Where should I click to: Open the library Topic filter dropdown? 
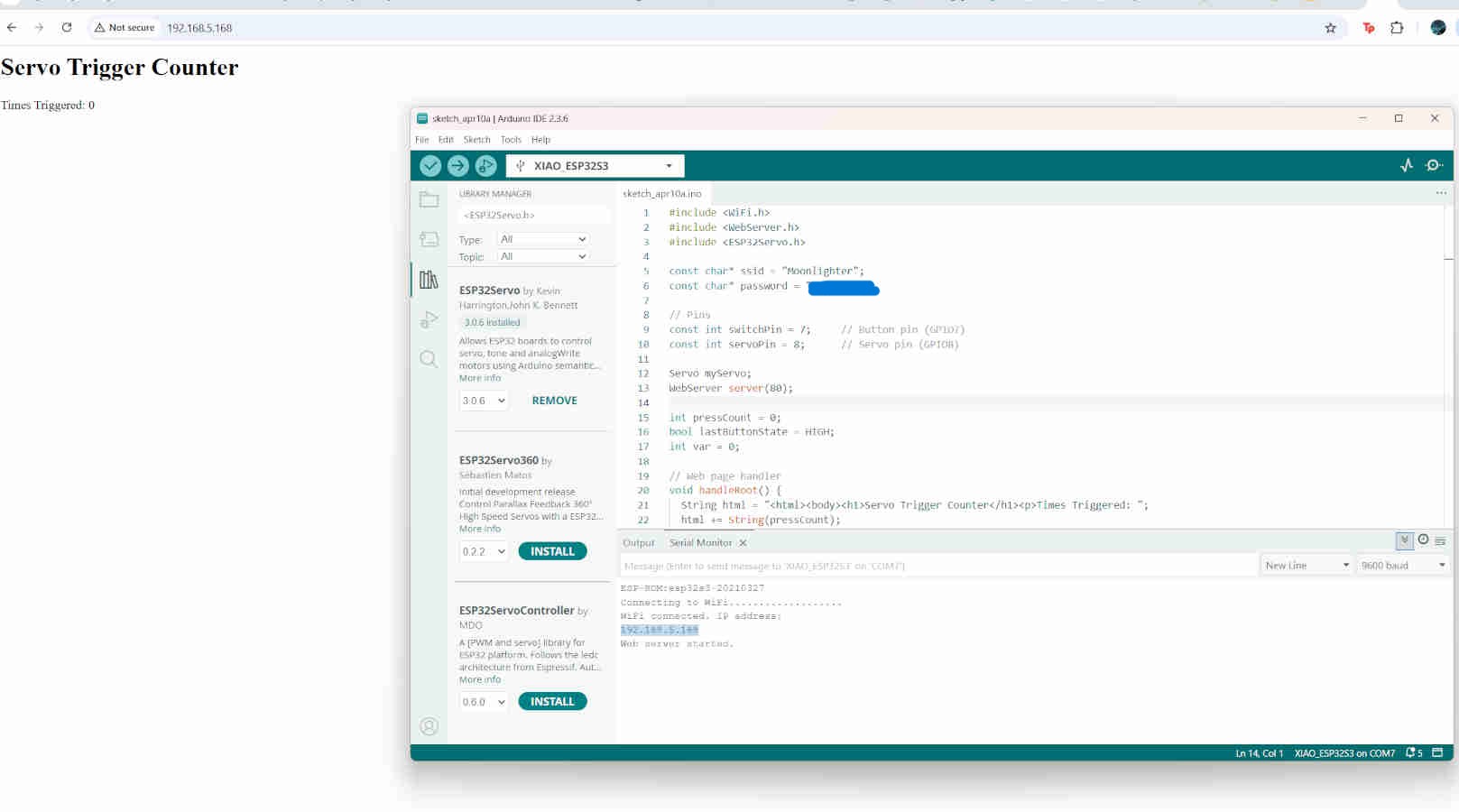544,256
